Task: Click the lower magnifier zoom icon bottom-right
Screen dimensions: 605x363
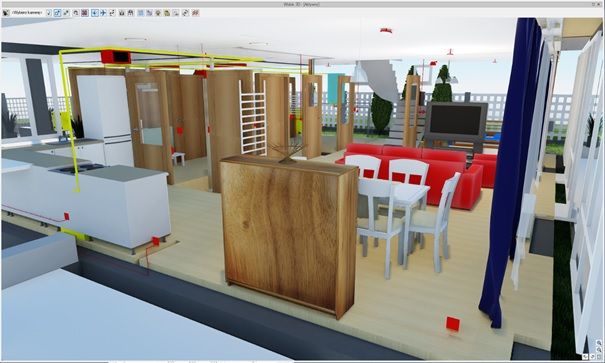Action: point(599,349)
